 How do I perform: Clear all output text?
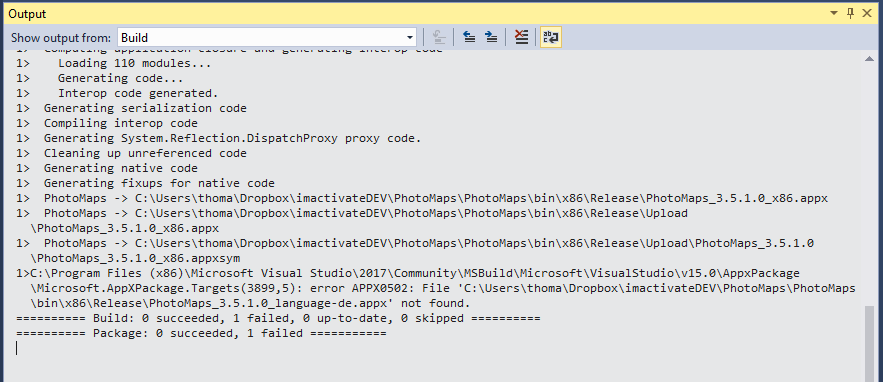(521, 38)
